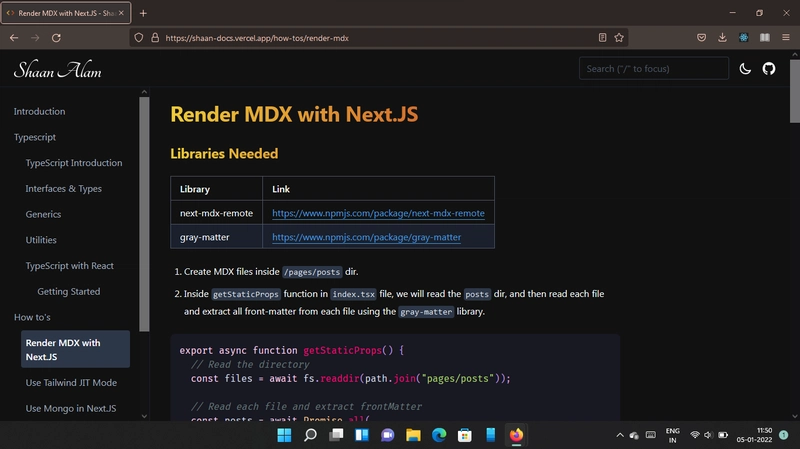This screenshot has width=800, height=449.
Task: Open Use Tailwind JIT Mode page
Action: (x=71, y=383)
